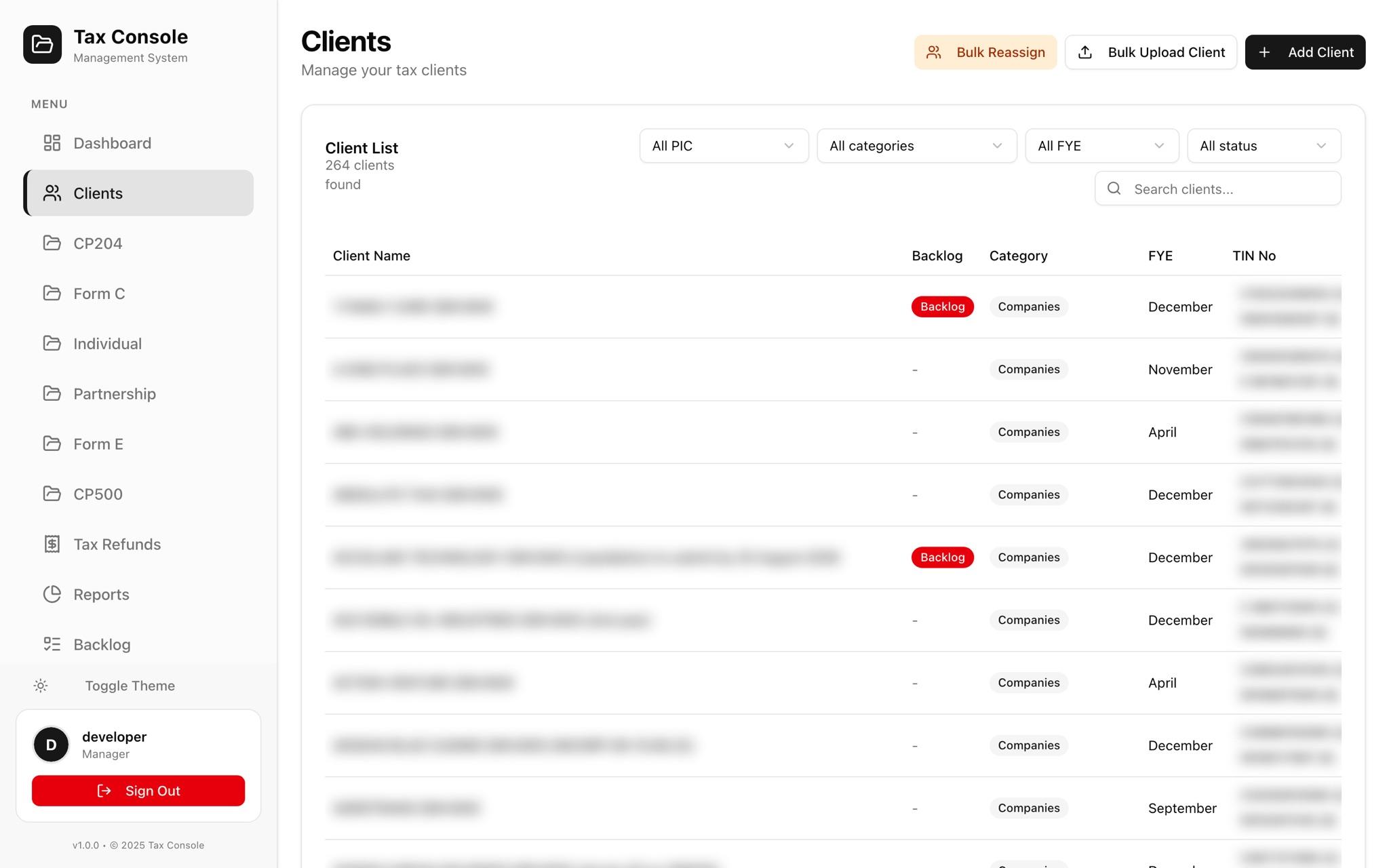The image size is (1389, 868).
Task: Click the Bulk Upload Client button
Action: click(x=1151, y=52)
